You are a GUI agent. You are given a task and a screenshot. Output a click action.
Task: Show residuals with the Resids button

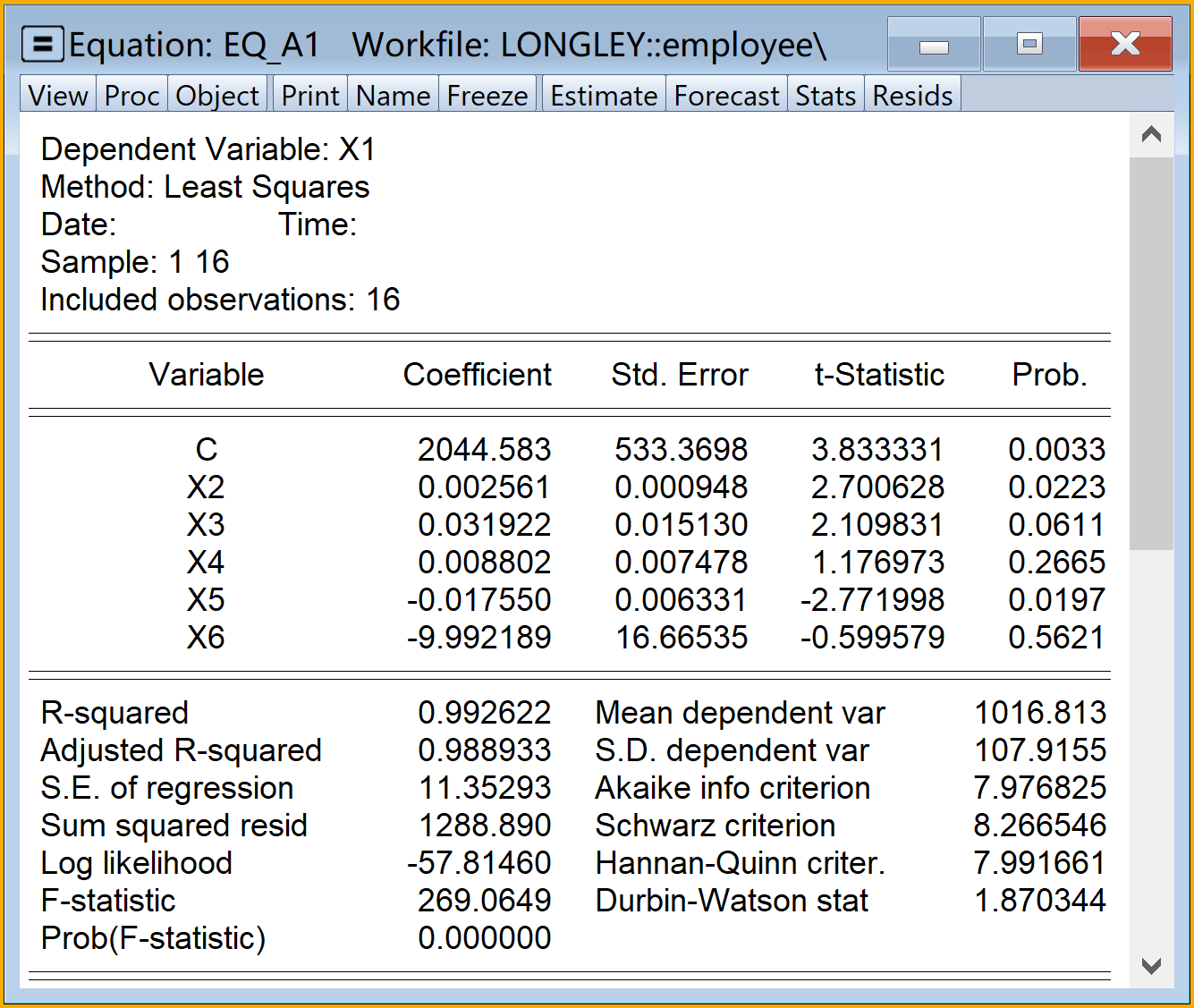pos(912,95)
